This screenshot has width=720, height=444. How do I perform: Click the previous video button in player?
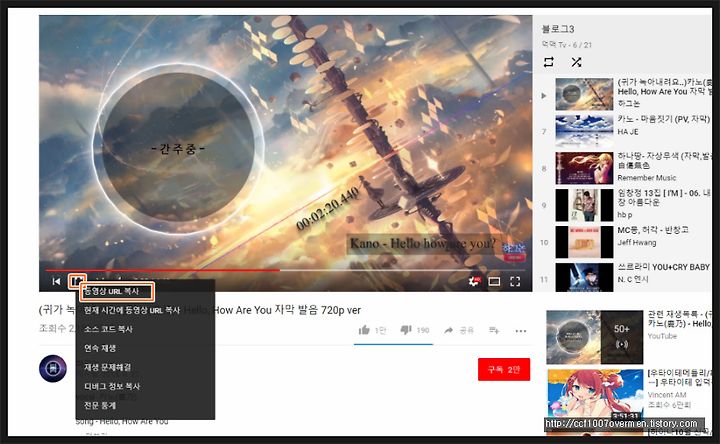pyautogui.click(x=56, y=281)
